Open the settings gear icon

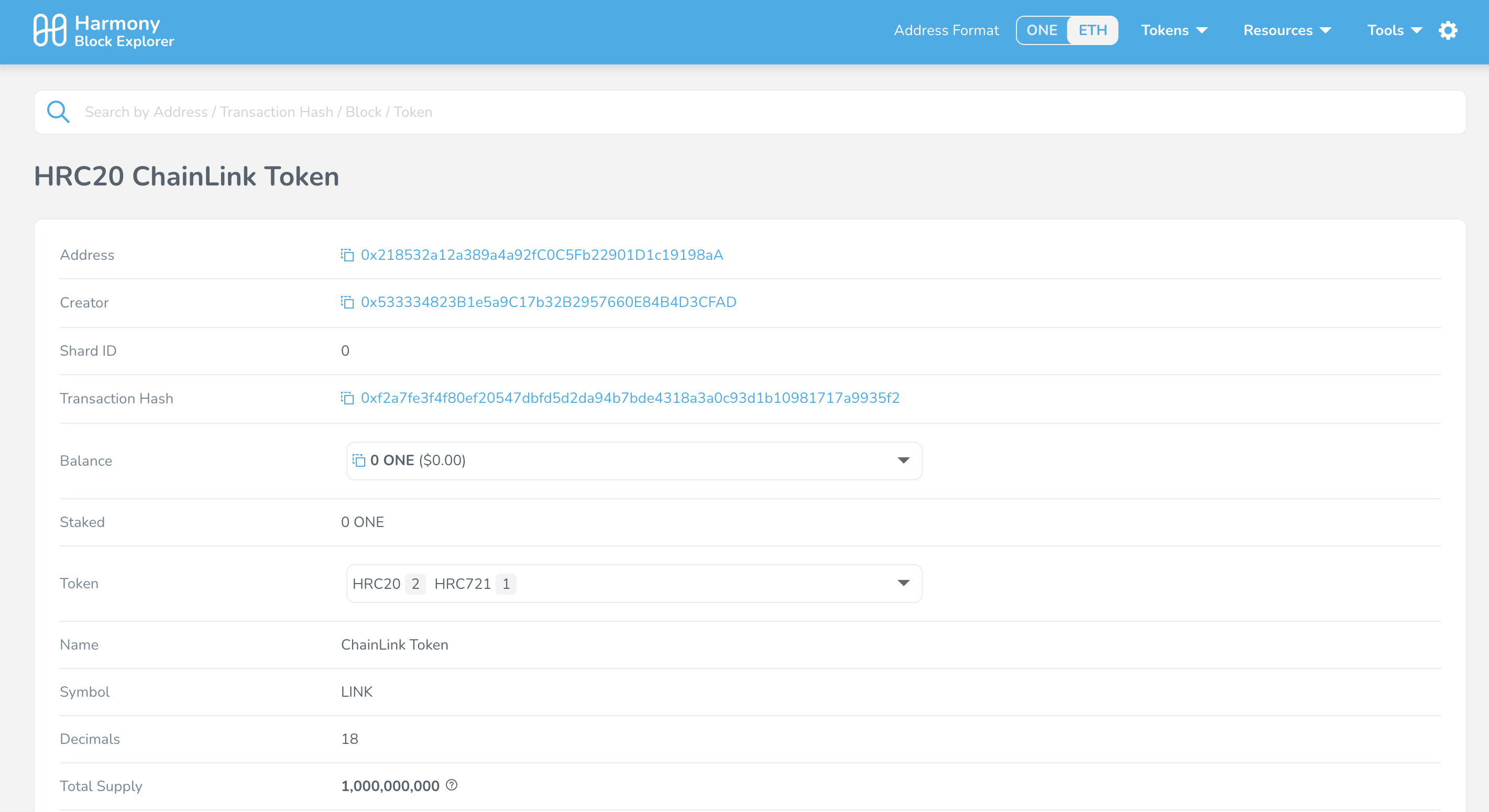(1448, 30)
